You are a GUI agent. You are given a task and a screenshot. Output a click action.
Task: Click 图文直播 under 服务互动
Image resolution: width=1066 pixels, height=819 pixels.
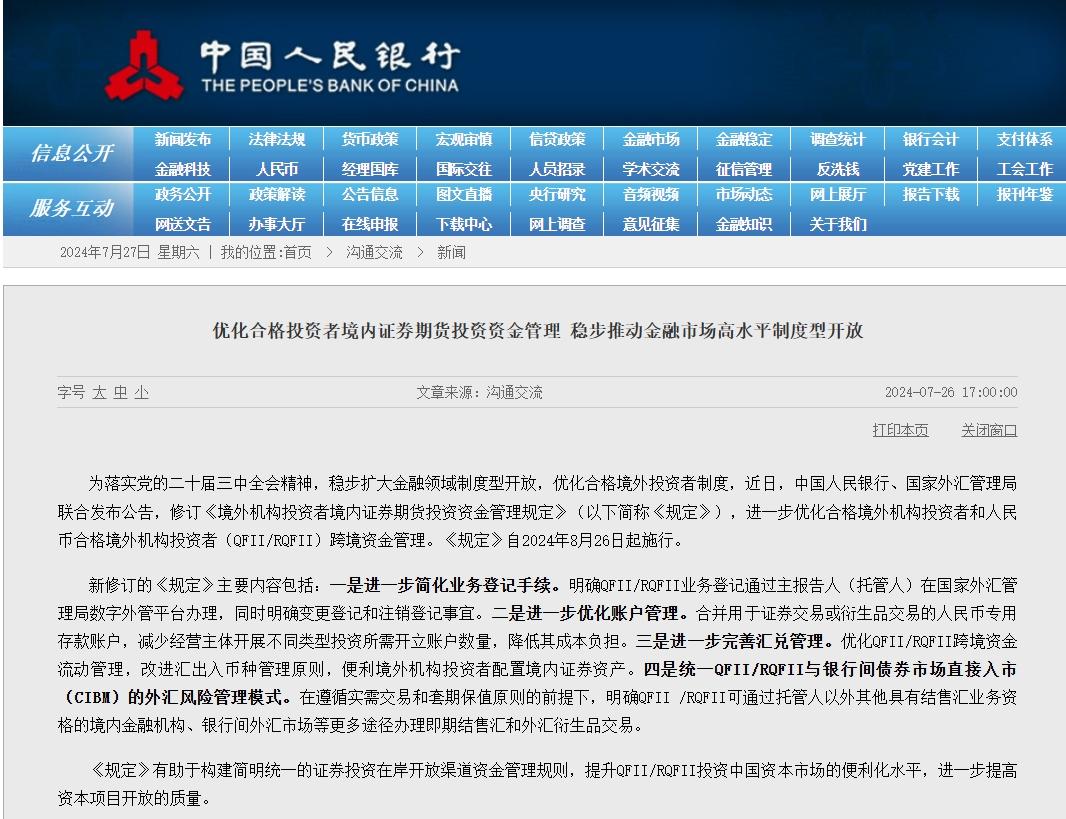[464, 194]
